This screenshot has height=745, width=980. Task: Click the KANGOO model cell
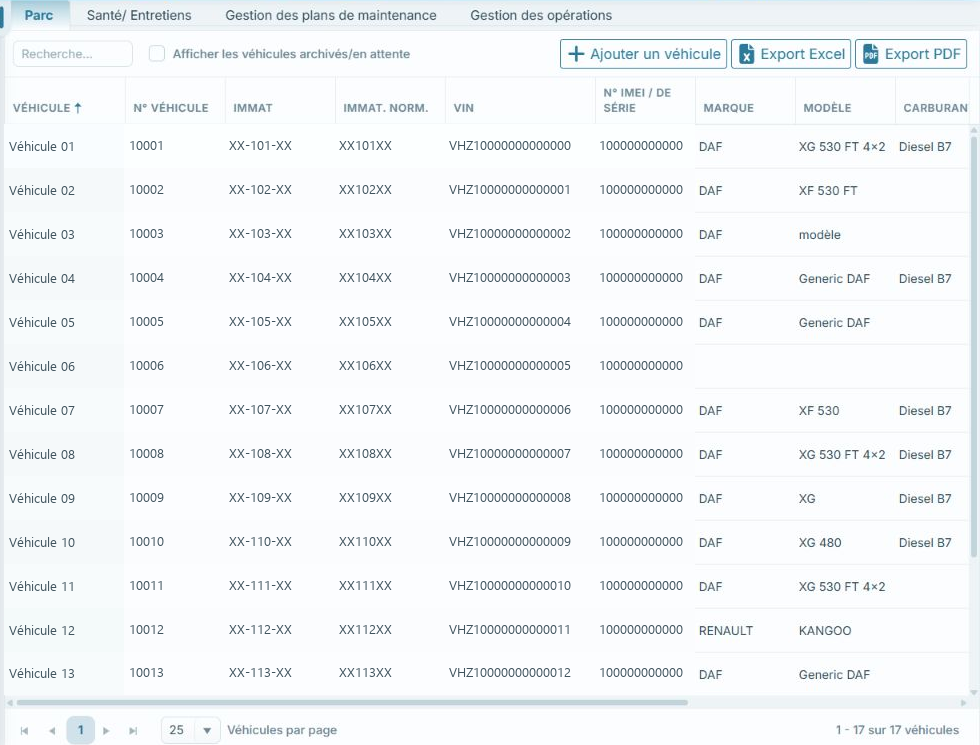click(825, 631)
